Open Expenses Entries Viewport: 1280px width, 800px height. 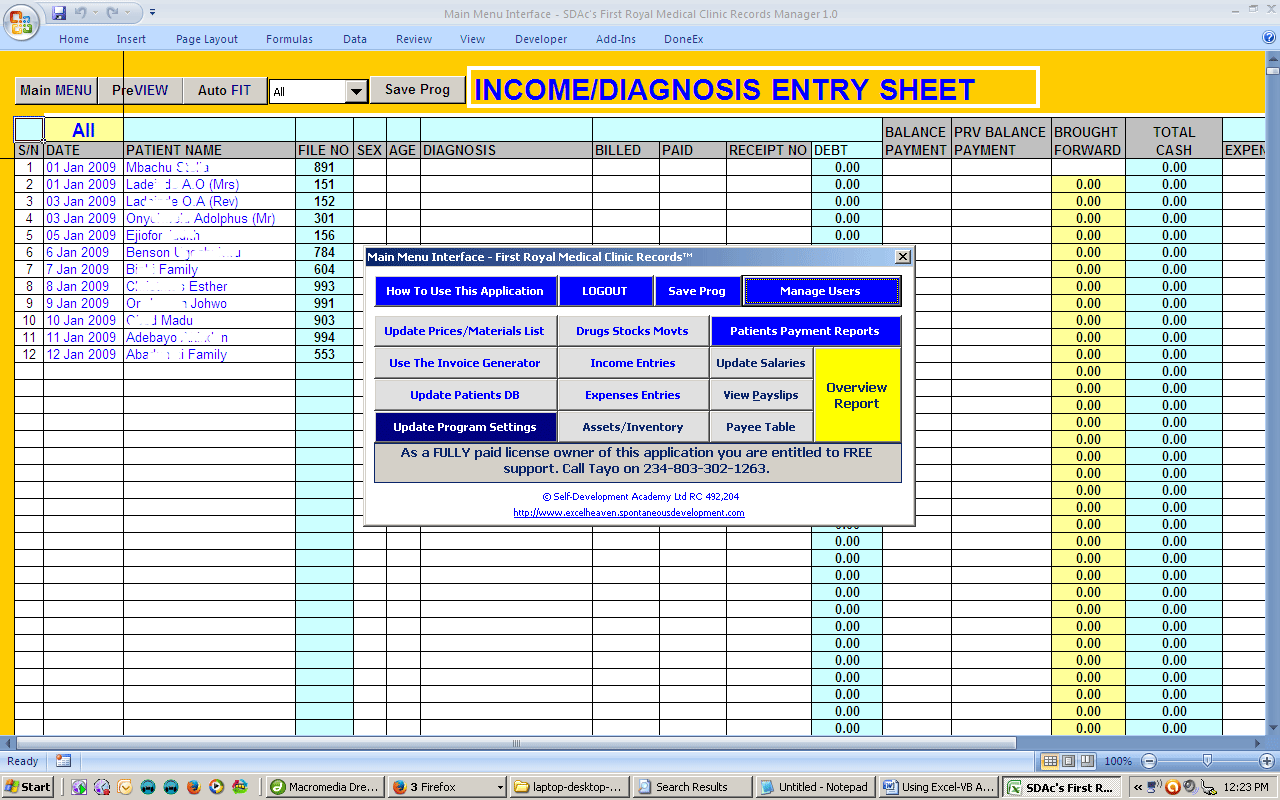[633, 395]
